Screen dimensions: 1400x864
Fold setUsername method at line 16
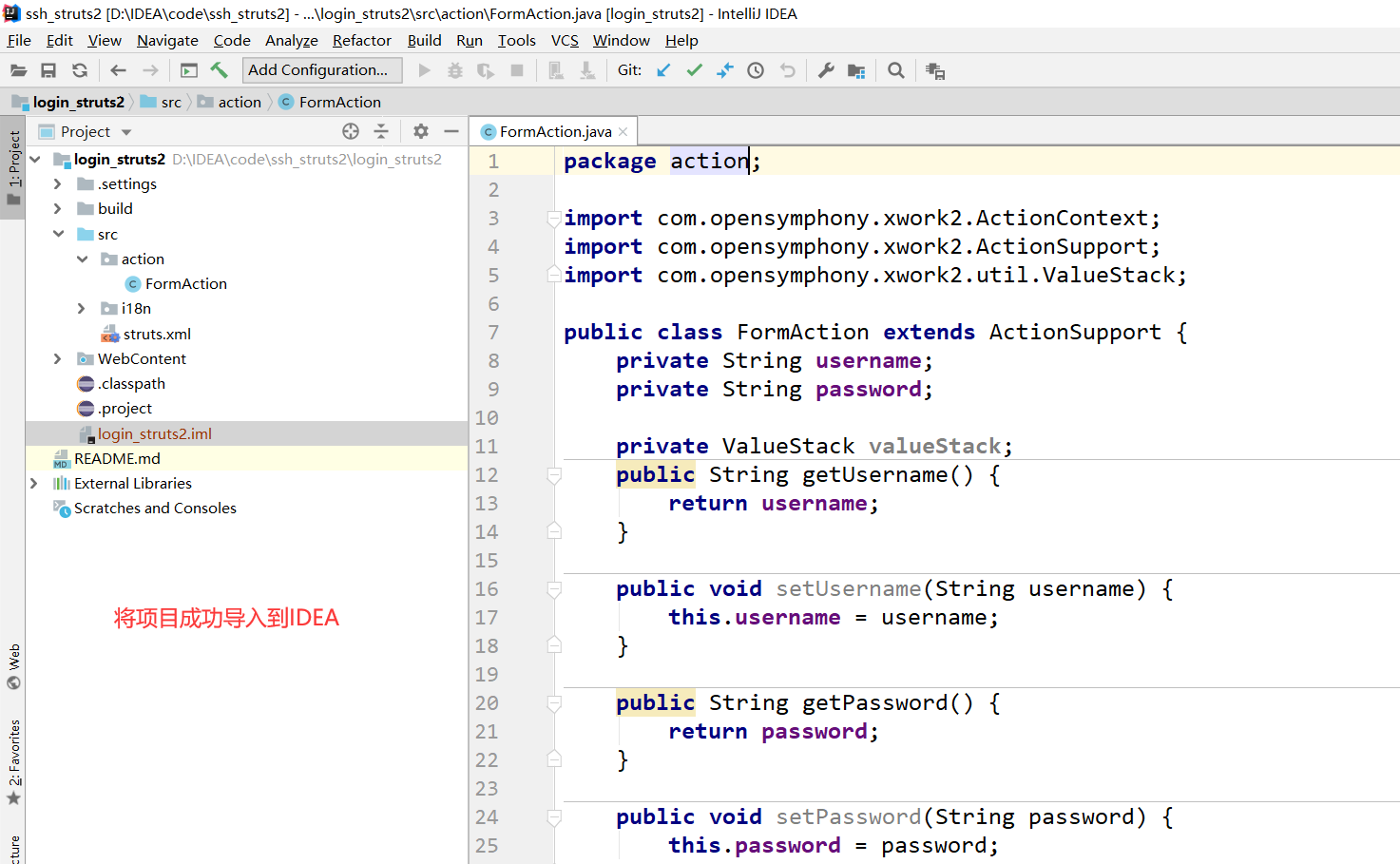tap(554, 589)
